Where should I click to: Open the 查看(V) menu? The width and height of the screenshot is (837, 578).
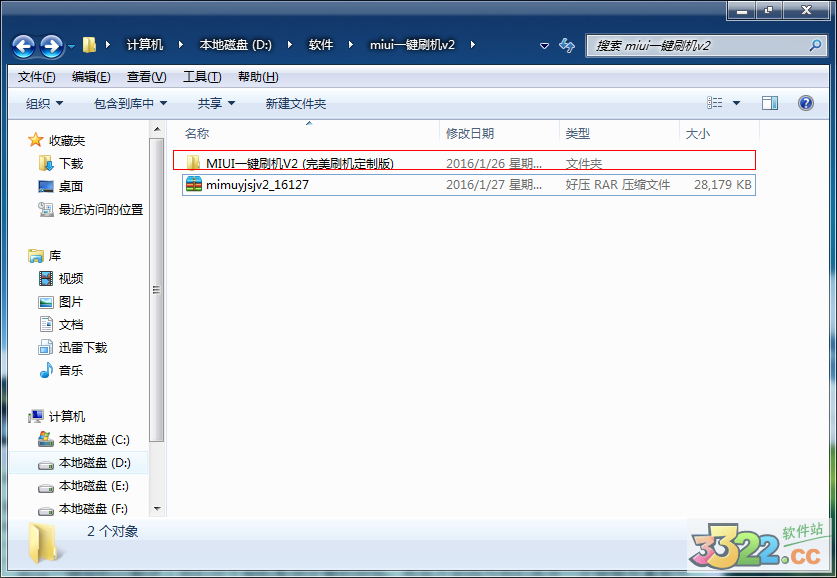click(146, 77)
